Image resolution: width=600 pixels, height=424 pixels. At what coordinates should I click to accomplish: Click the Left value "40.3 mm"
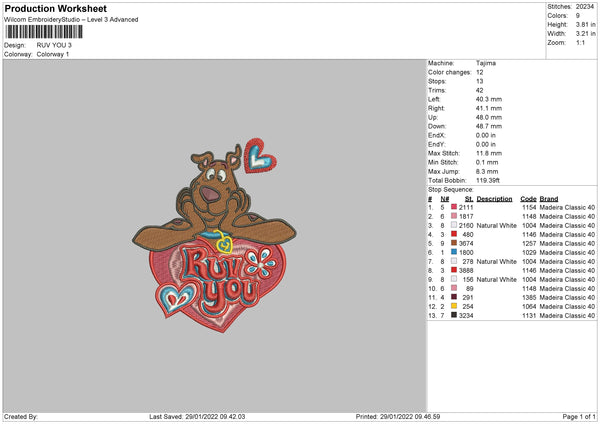[x=489, y=99]
